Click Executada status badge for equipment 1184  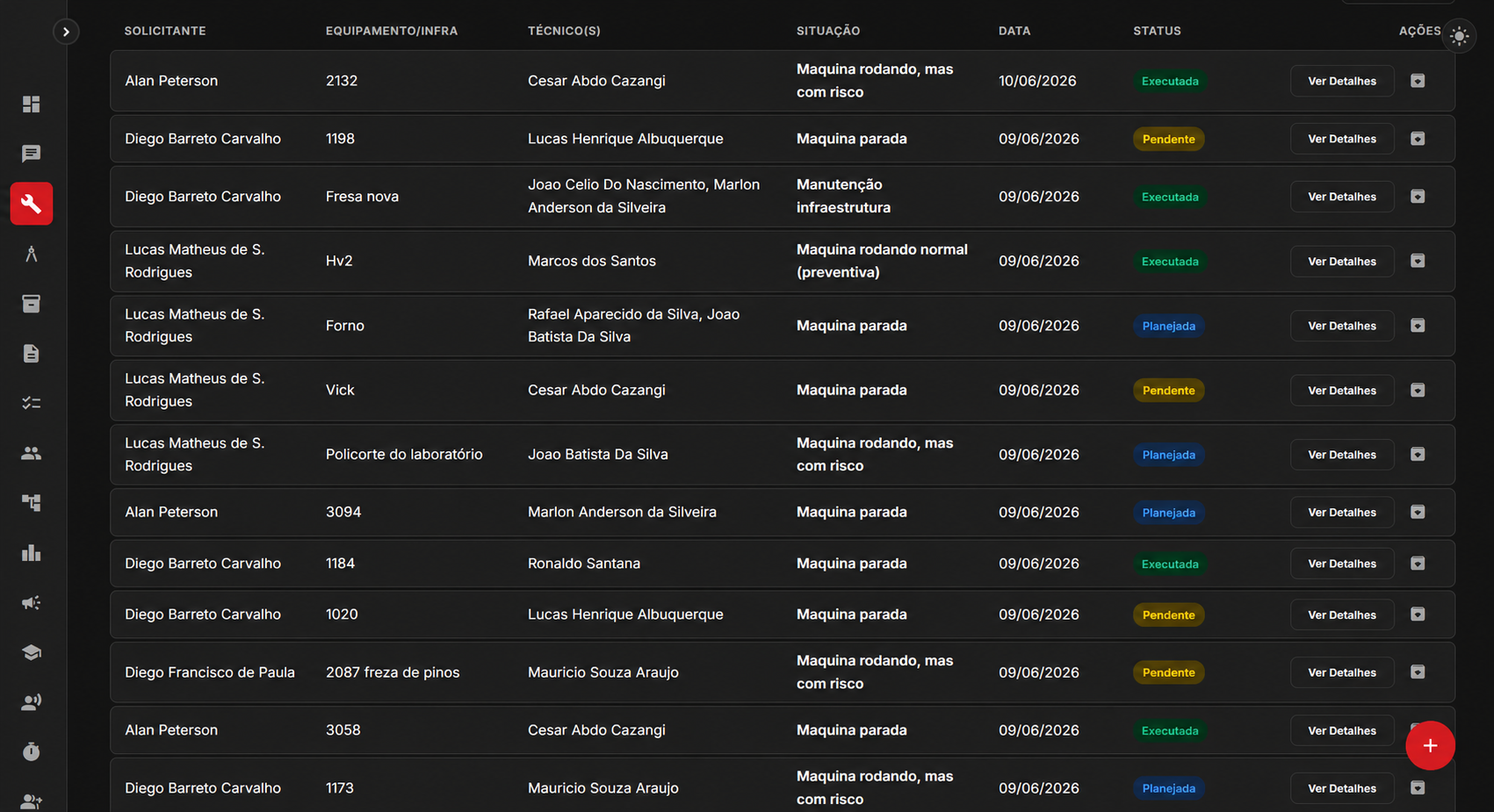pyautogui.click(x=1170, y=564)
